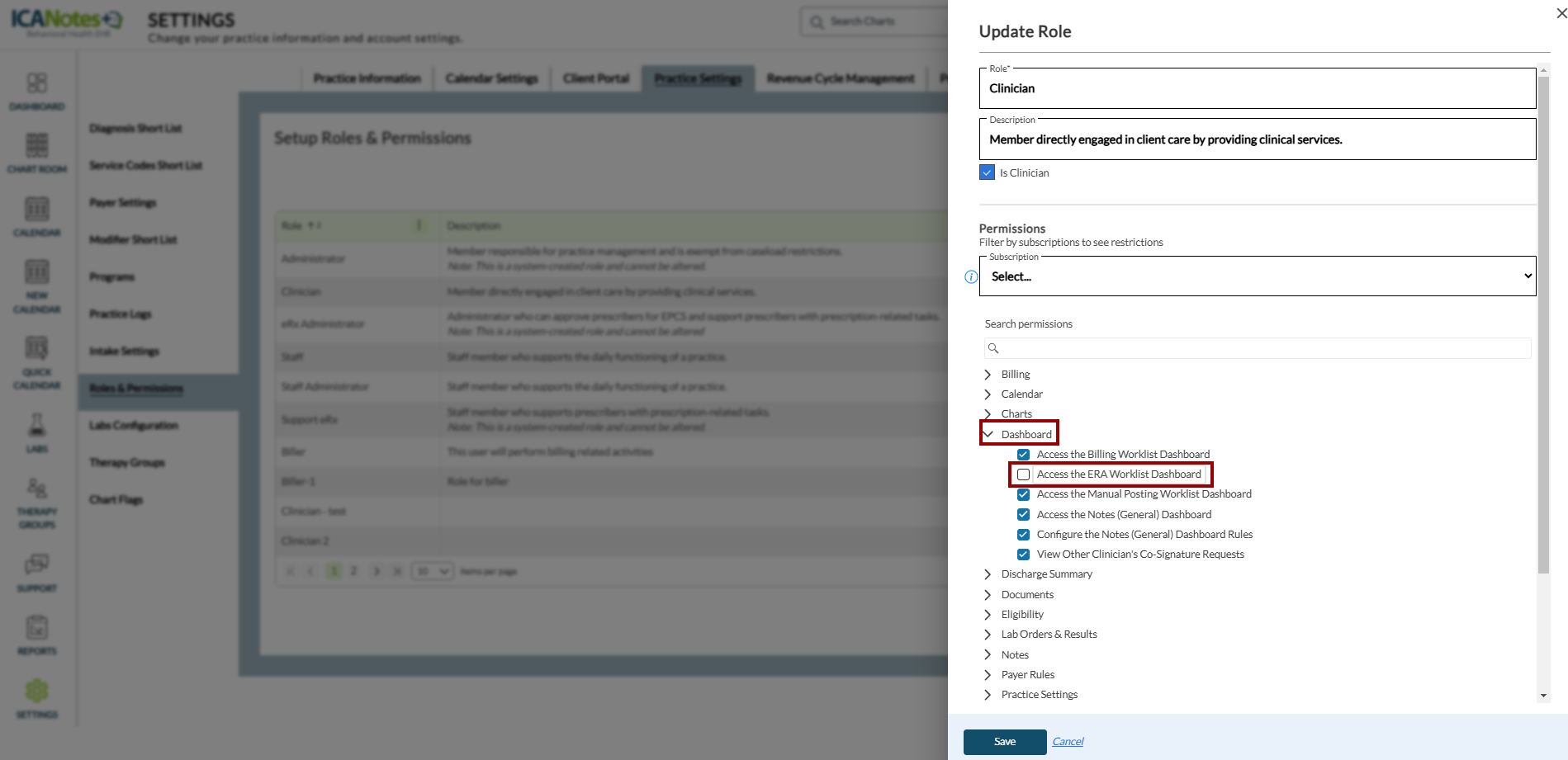Uncheck Access the Manual Posting Worklist Dashboard
The image size is (1568, 760).
click(x=1023, y=494)
